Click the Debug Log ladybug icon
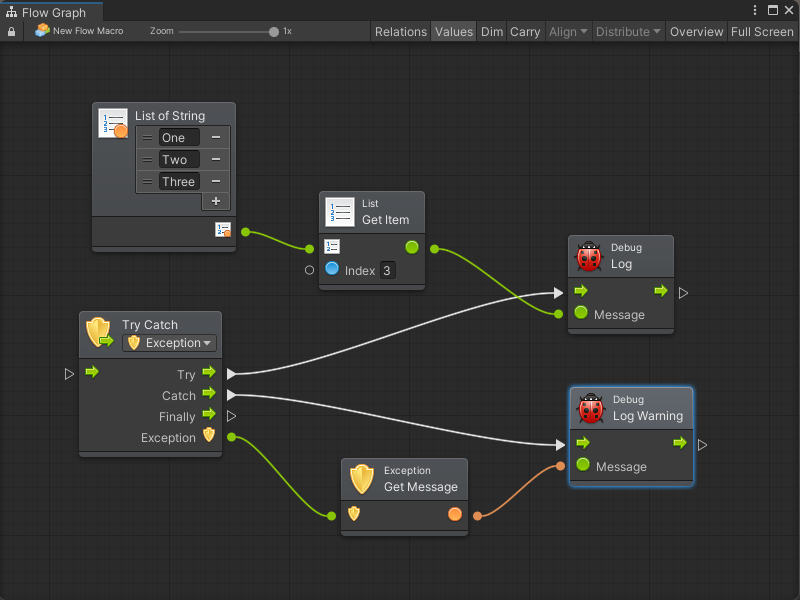The image size is (800, 600). click(x=589, y=257)
